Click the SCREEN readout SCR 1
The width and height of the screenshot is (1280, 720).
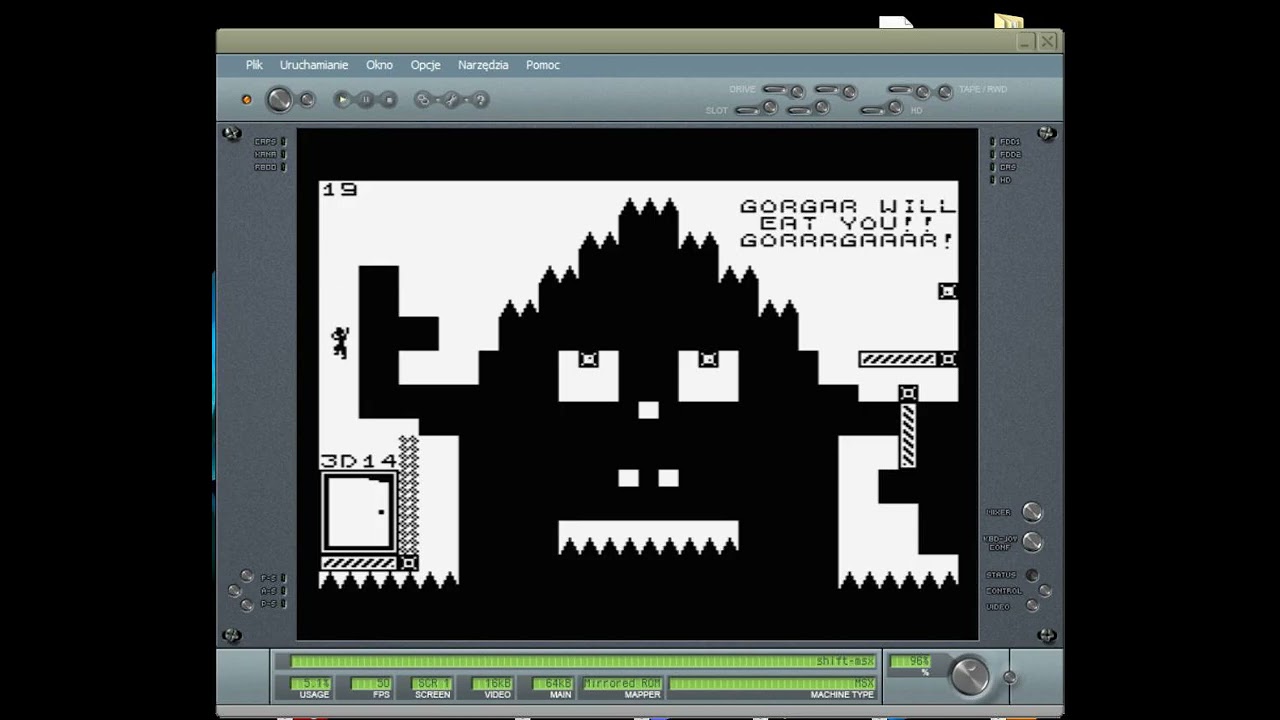(x=432, y=684)
